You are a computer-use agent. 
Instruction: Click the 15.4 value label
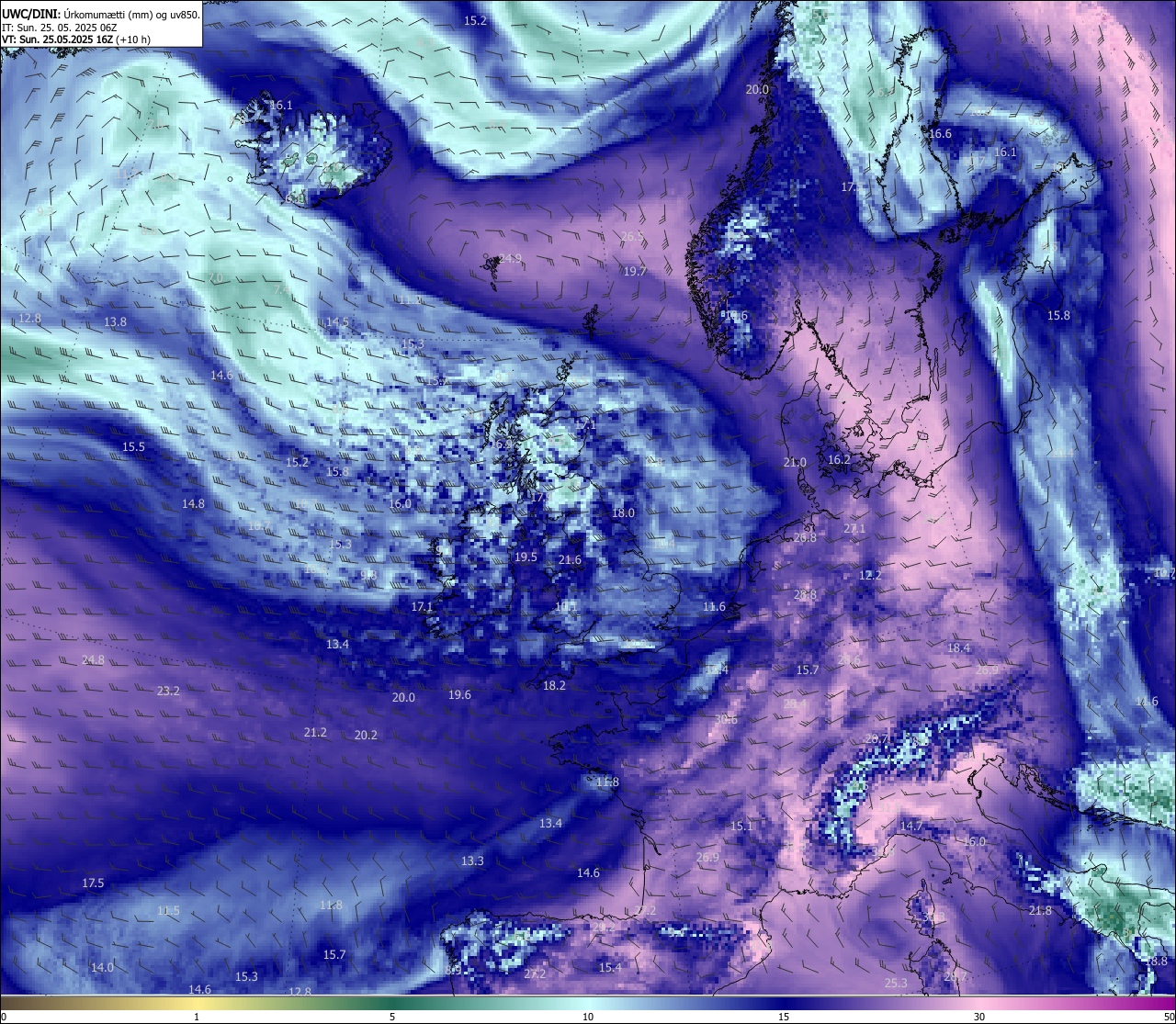(610, 967)
